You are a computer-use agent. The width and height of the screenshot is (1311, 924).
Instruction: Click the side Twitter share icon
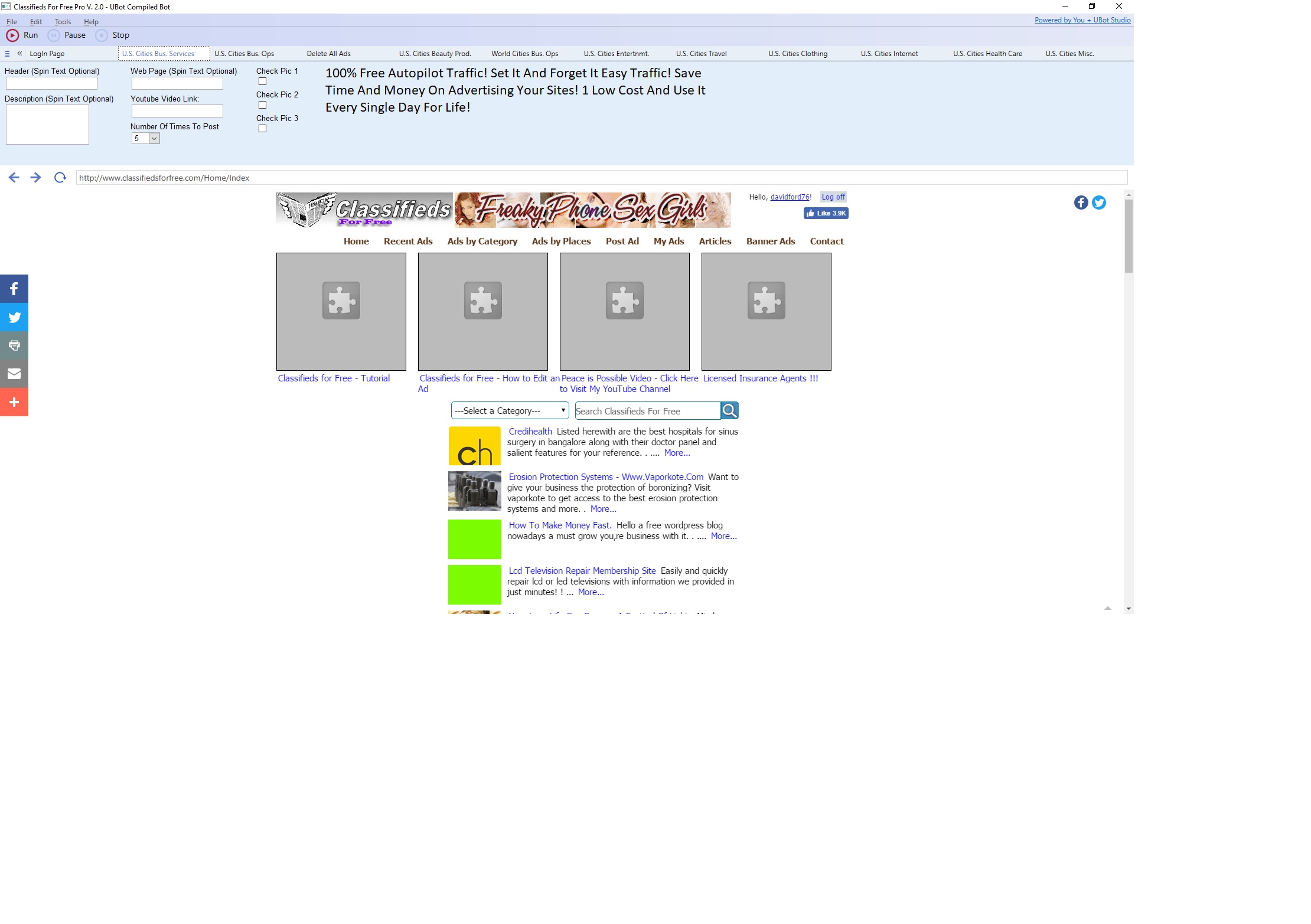click(x=14, y=318)
